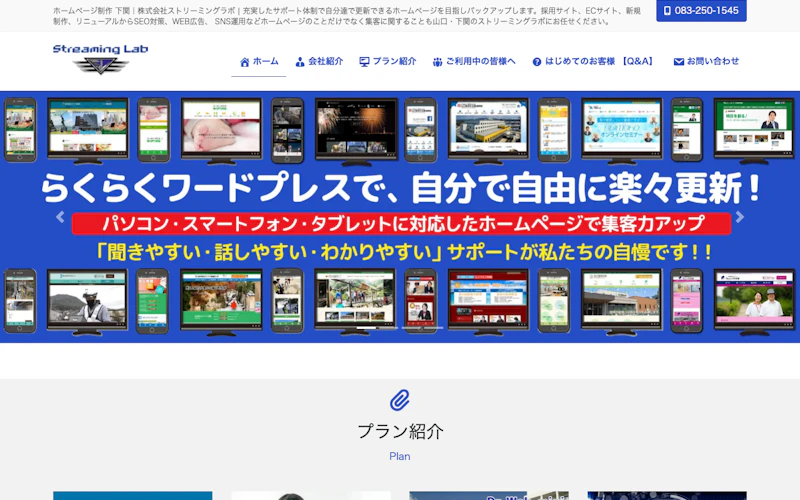Click the オンラインセミナー website monitor in the banner
This screenshot has height=500, width=800.
pos(621,131)
